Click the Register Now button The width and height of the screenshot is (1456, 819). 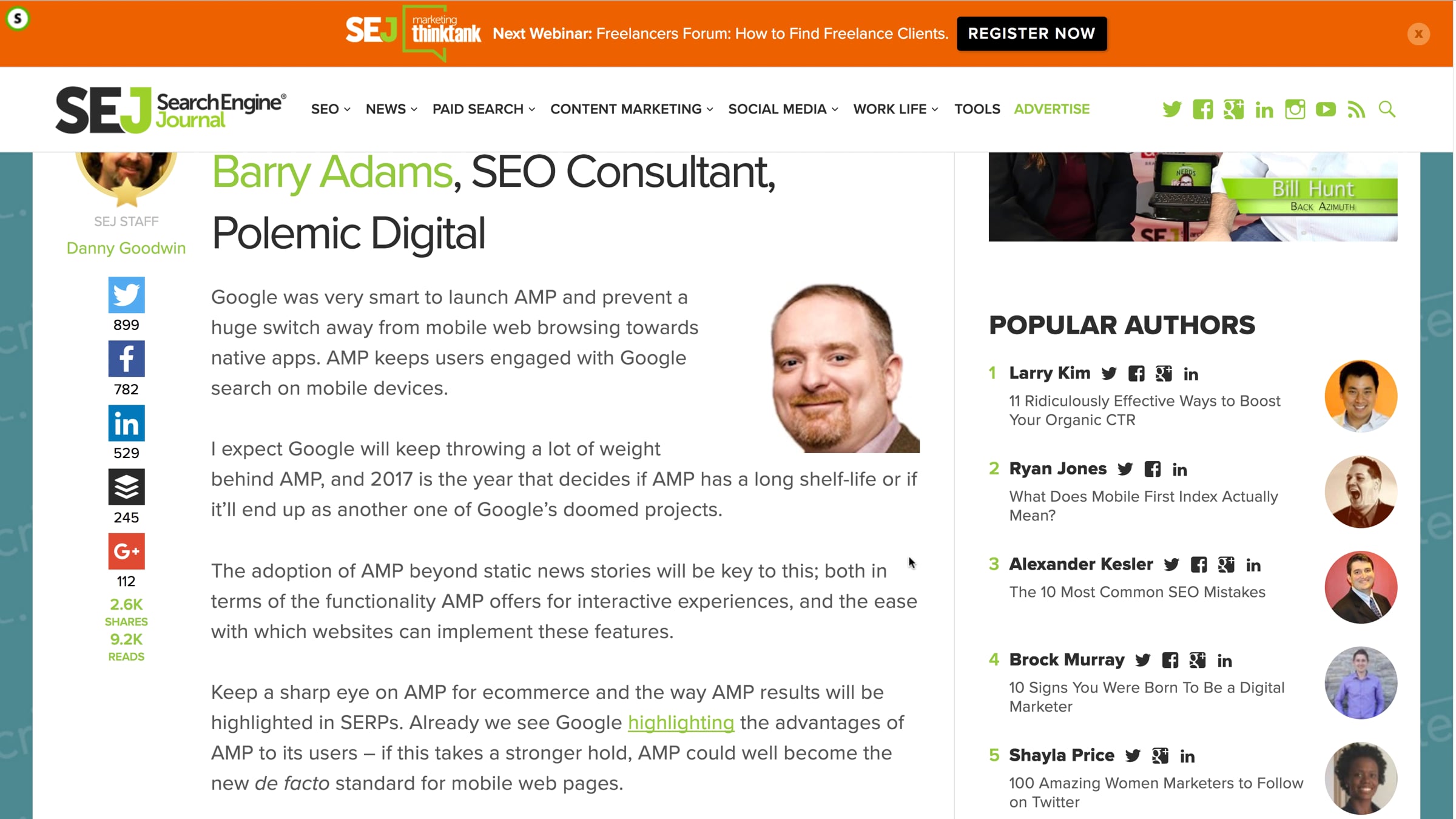pyautogui.click(x=1031, y=33)
